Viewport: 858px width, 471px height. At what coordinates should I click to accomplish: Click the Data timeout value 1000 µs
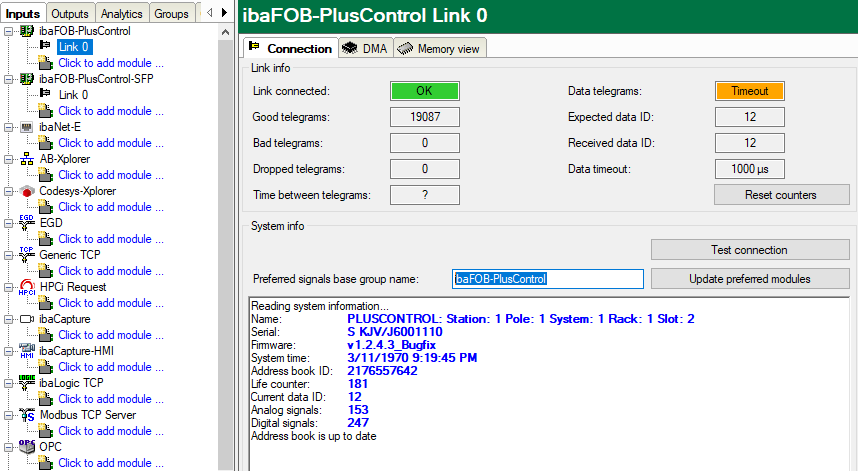[750, 169]
